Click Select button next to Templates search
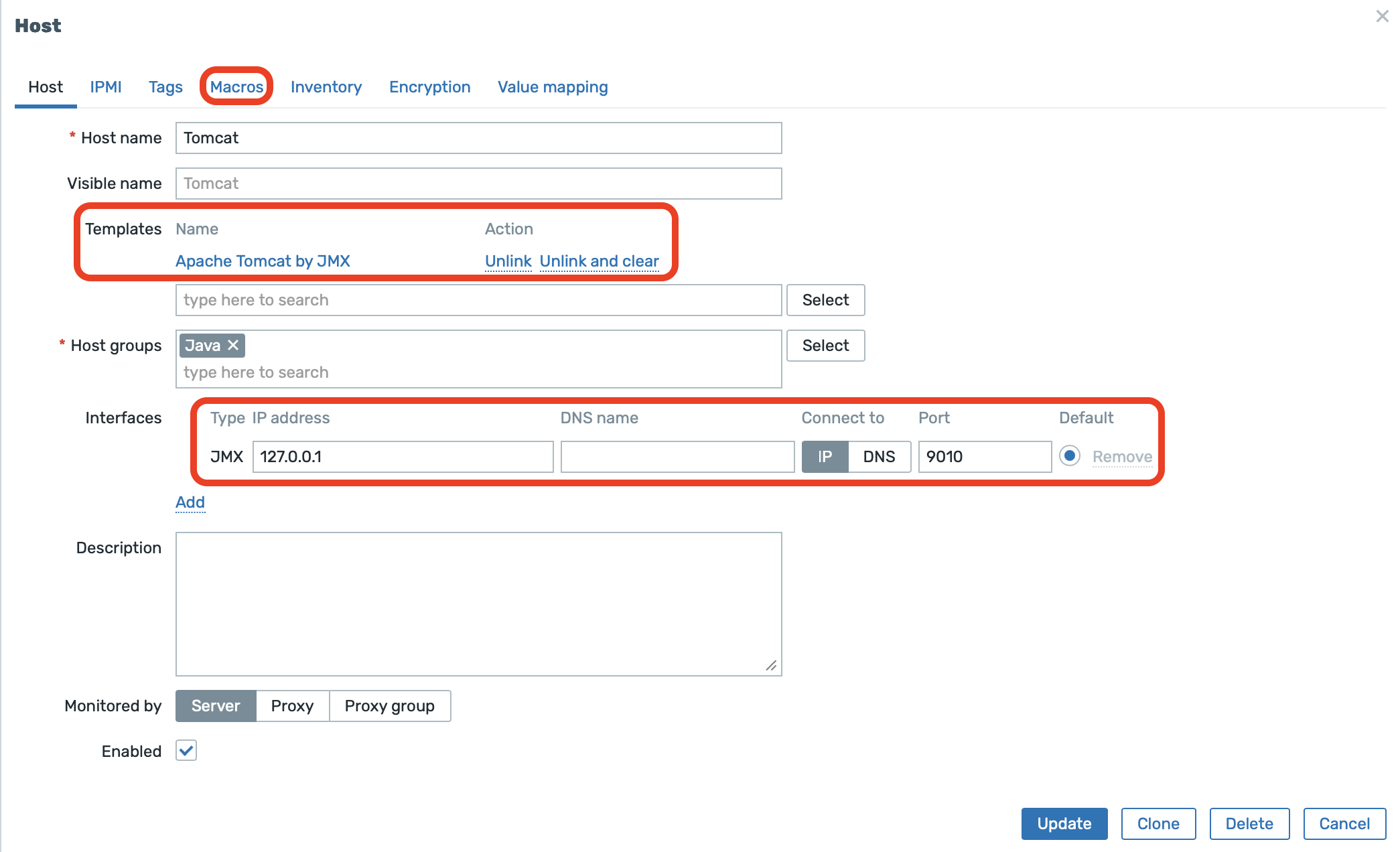This screenshot has height=852, width=1400. 825,300
